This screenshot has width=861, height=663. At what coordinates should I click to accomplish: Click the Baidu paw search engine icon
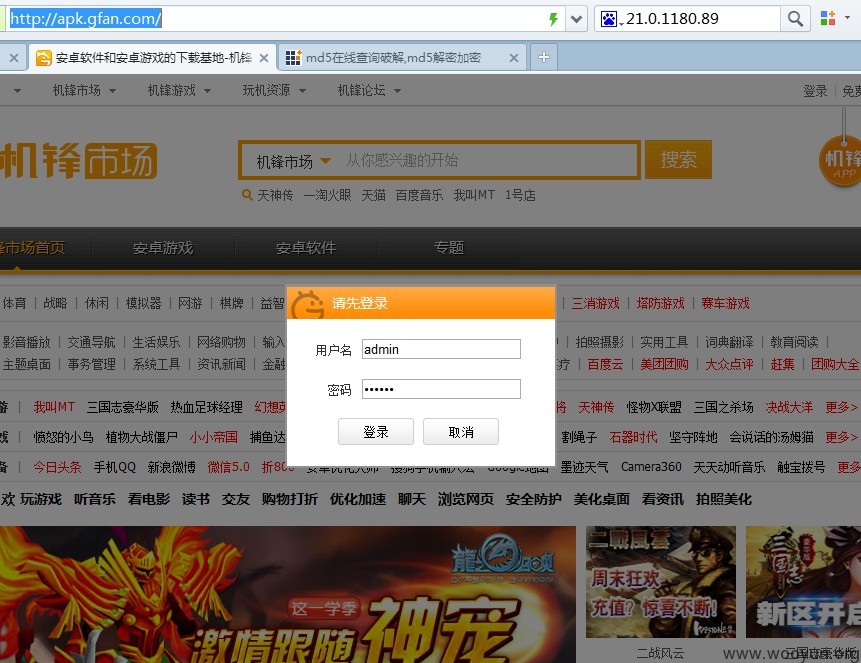[x=608, y=19]
